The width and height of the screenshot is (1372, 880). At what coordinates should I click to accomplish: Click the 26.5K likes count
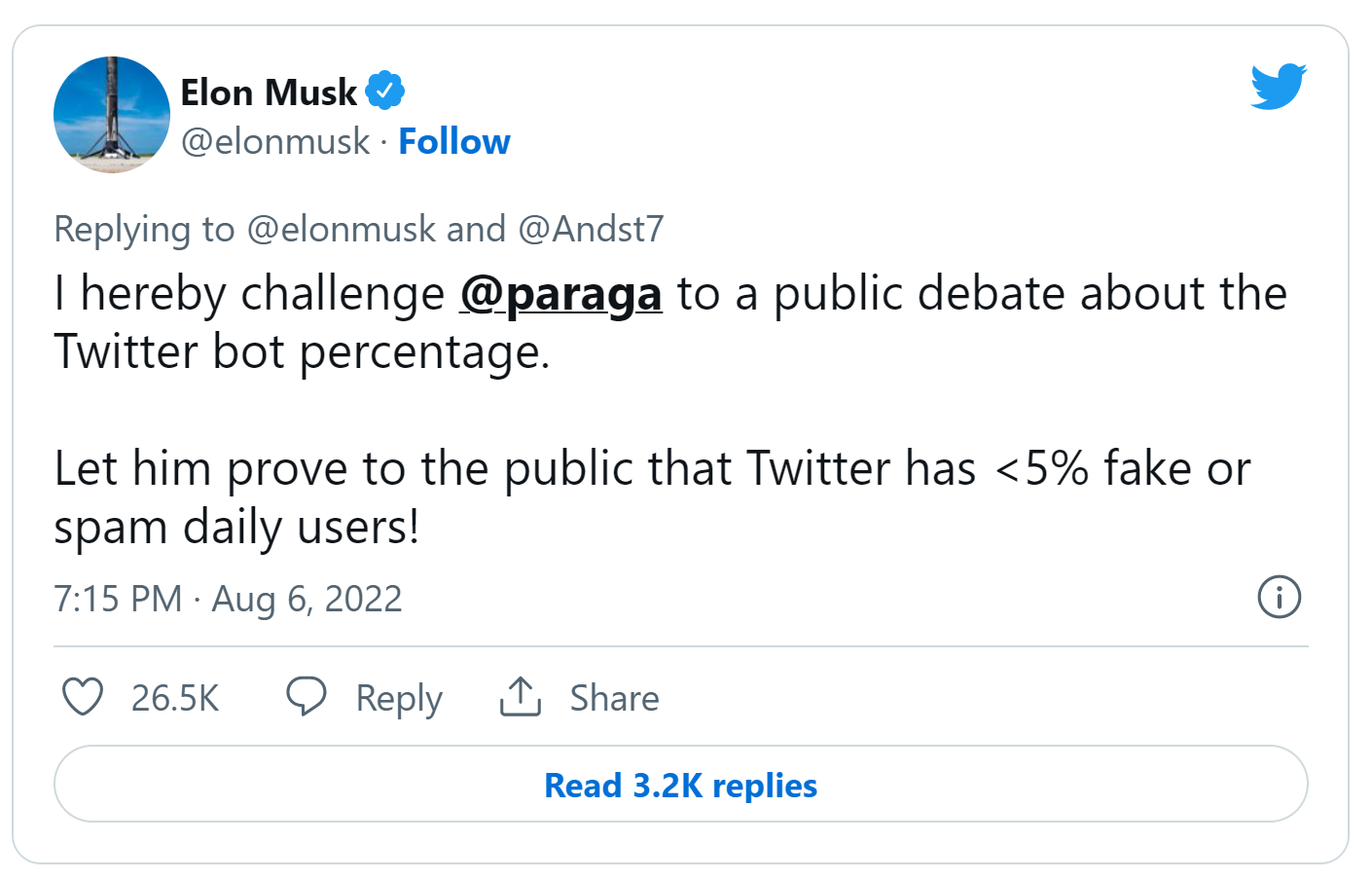(x=175, y=698)
